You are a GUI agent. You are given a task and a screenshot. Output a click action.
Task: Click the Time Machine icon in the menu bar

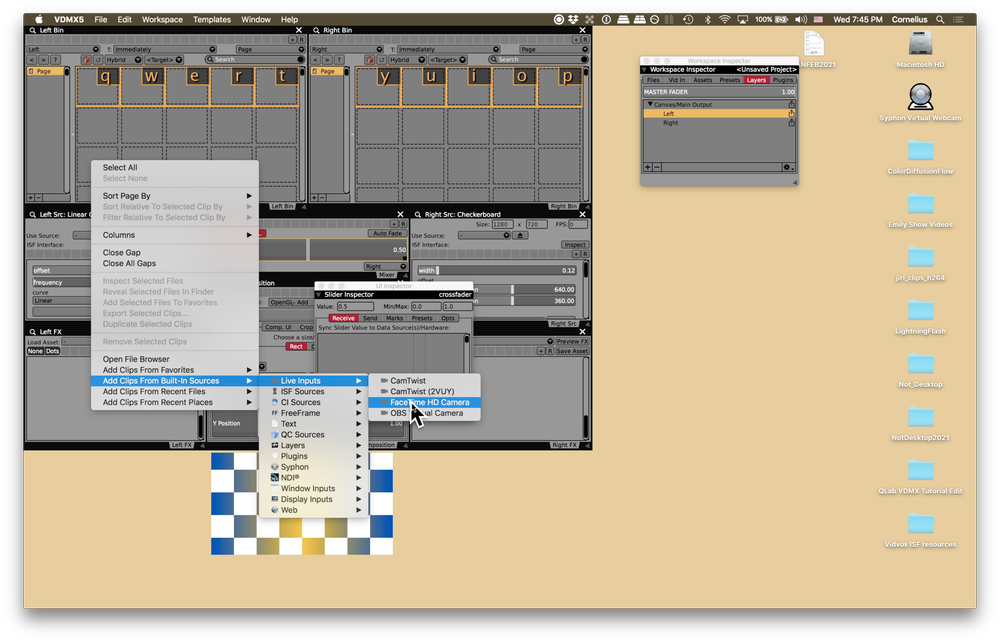(688, 20)
